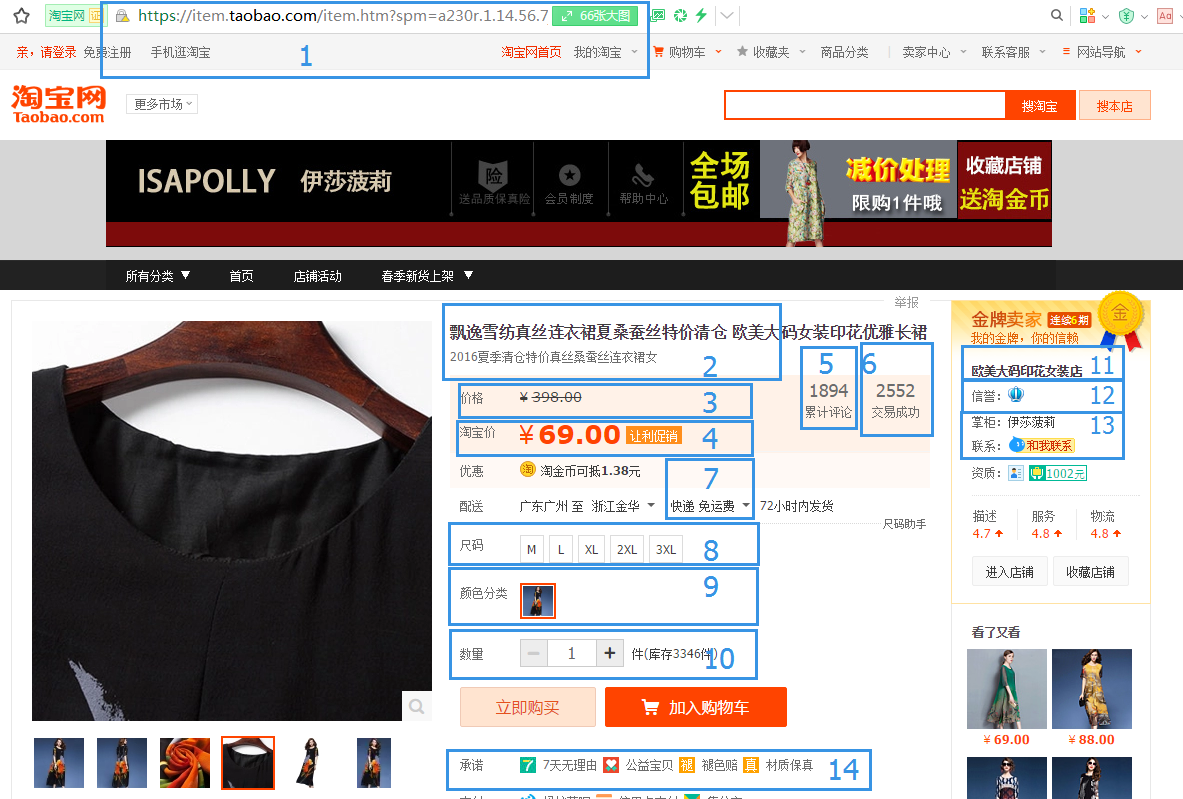Select size 3XL
This screenshot has width=1183, height=799.
point(666,549)
